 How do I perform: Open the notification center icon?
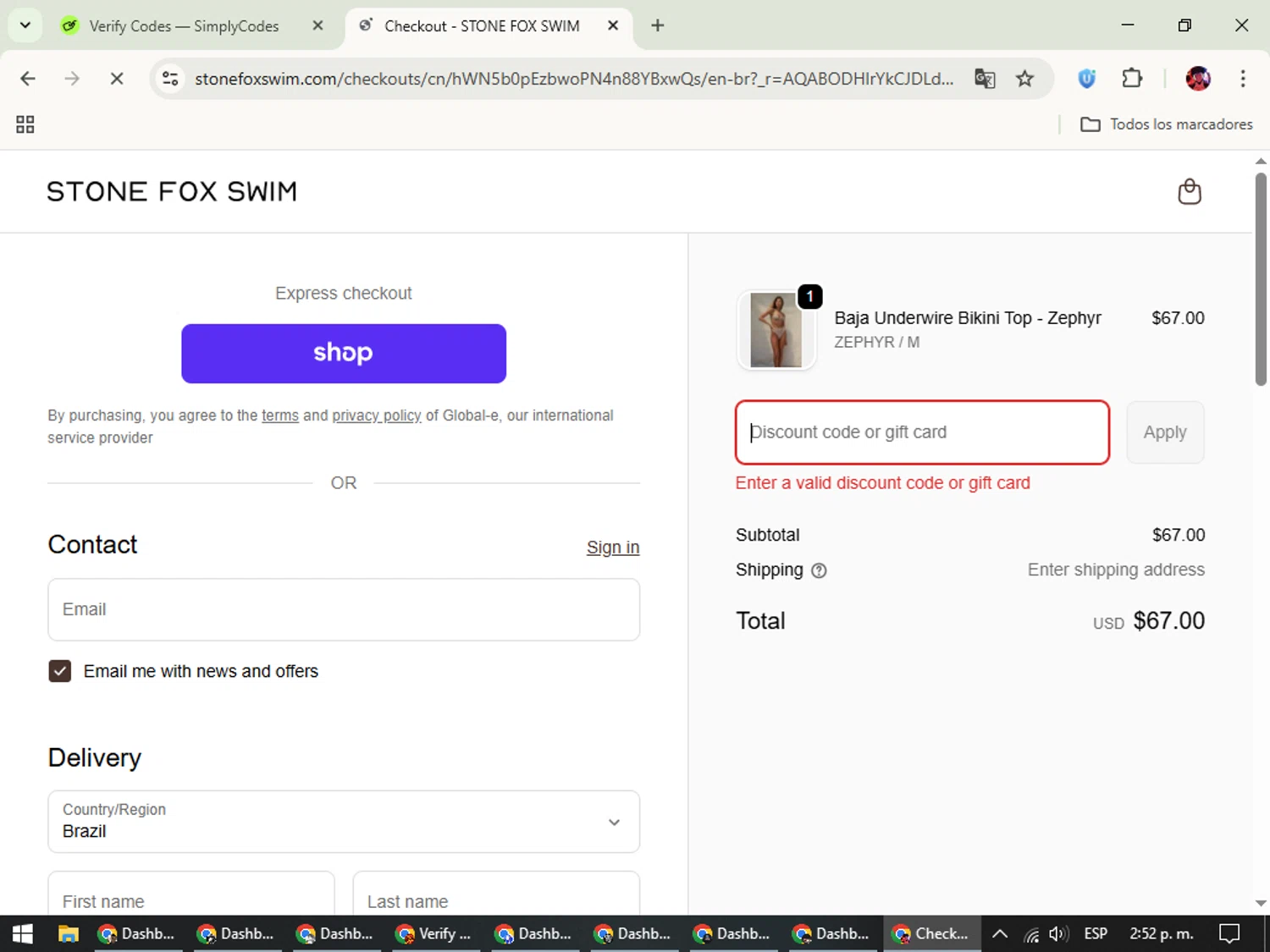1229,933
